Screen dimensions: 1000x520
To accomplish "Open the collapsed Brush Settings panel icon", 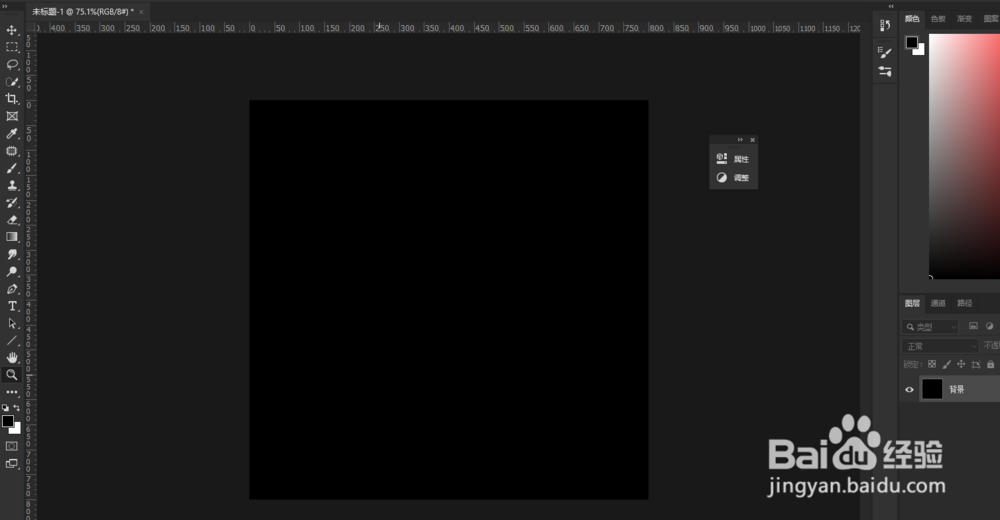I will point(885,71).
